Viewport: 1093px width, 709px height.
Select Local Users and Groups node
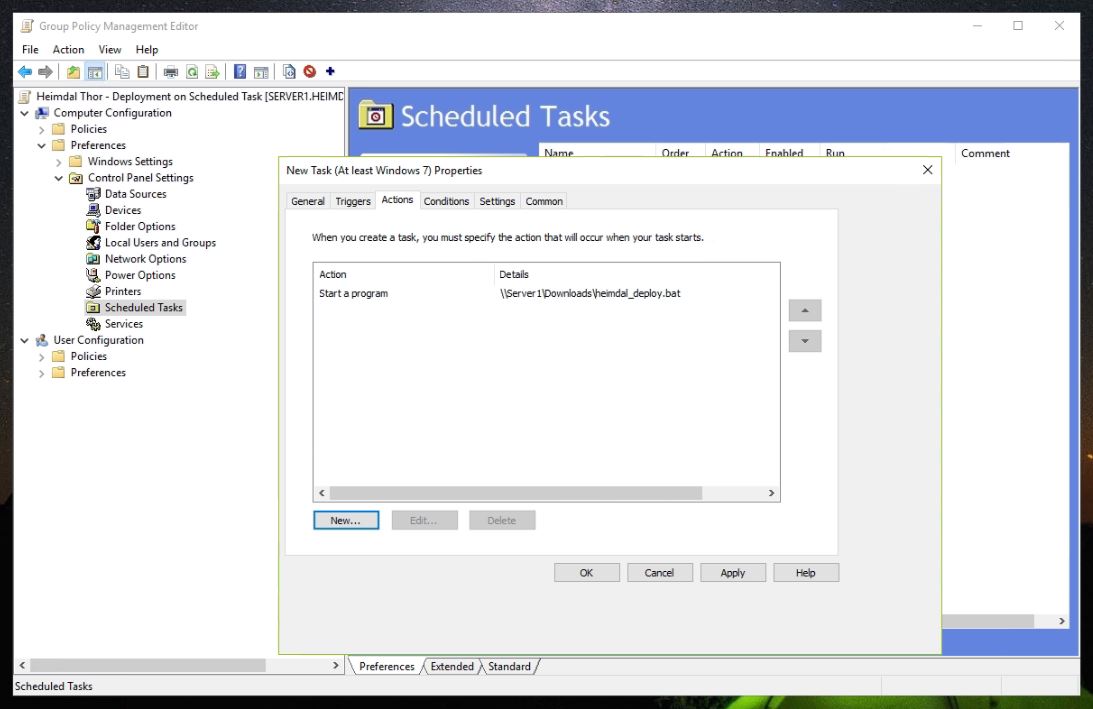point(160,243)
